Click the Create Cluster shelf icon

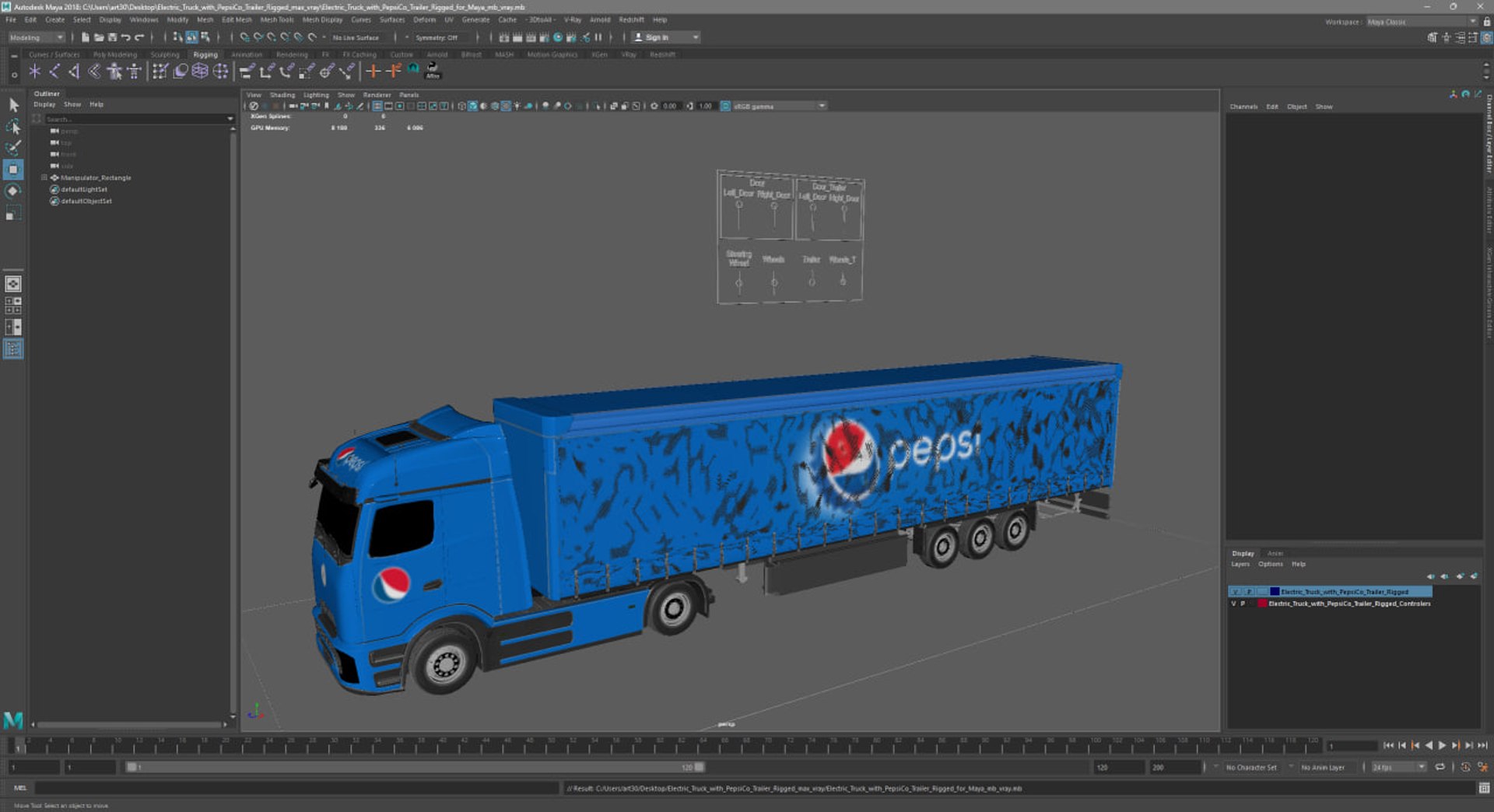click(x=221, y=72)
